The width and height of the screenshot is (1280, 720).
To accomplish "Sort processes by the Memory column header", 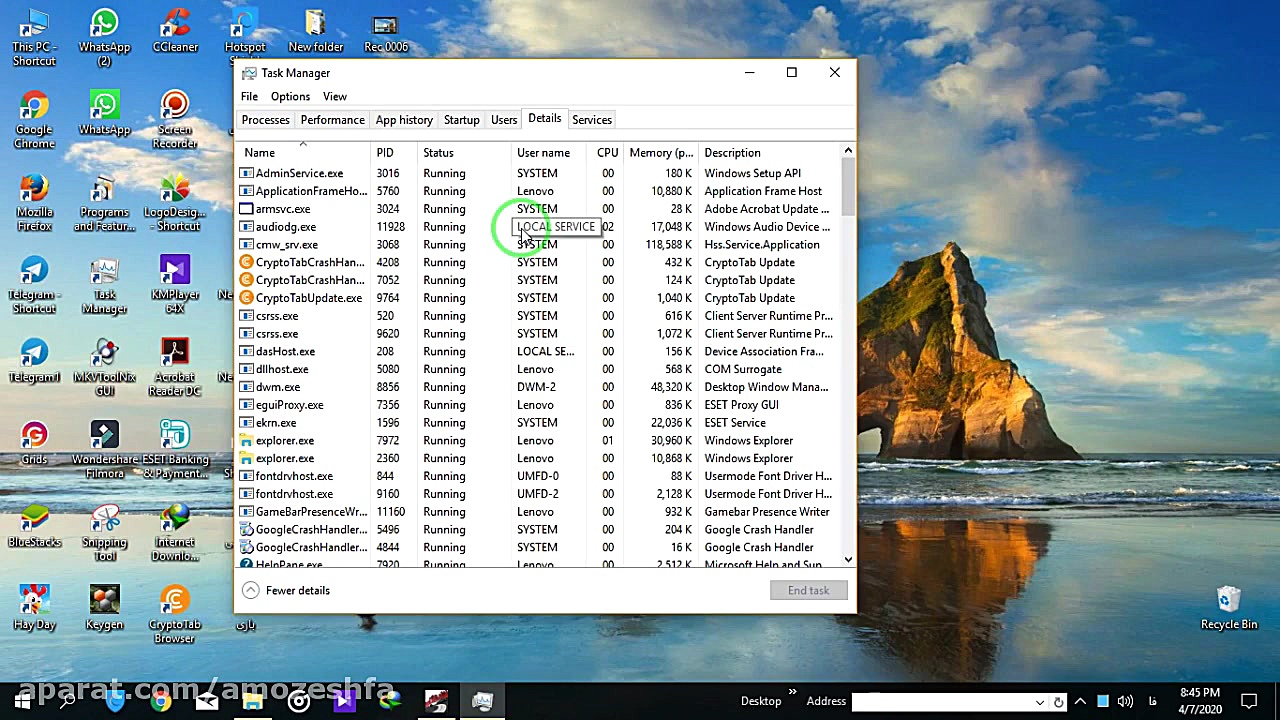I will 659,152.
